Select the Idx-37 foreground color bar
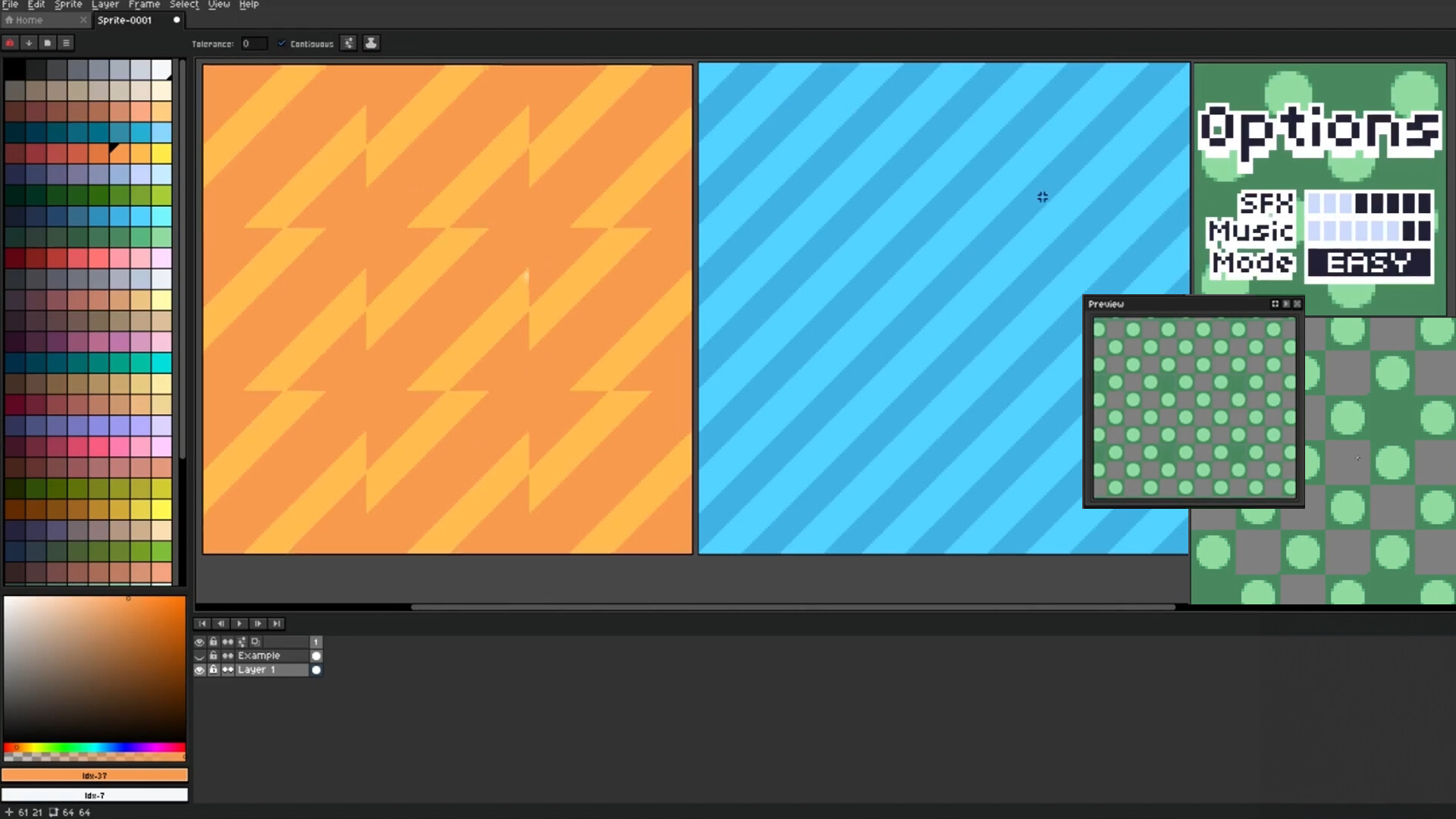The width and height of the screenshot is (1456, 819). pos(94,775)
